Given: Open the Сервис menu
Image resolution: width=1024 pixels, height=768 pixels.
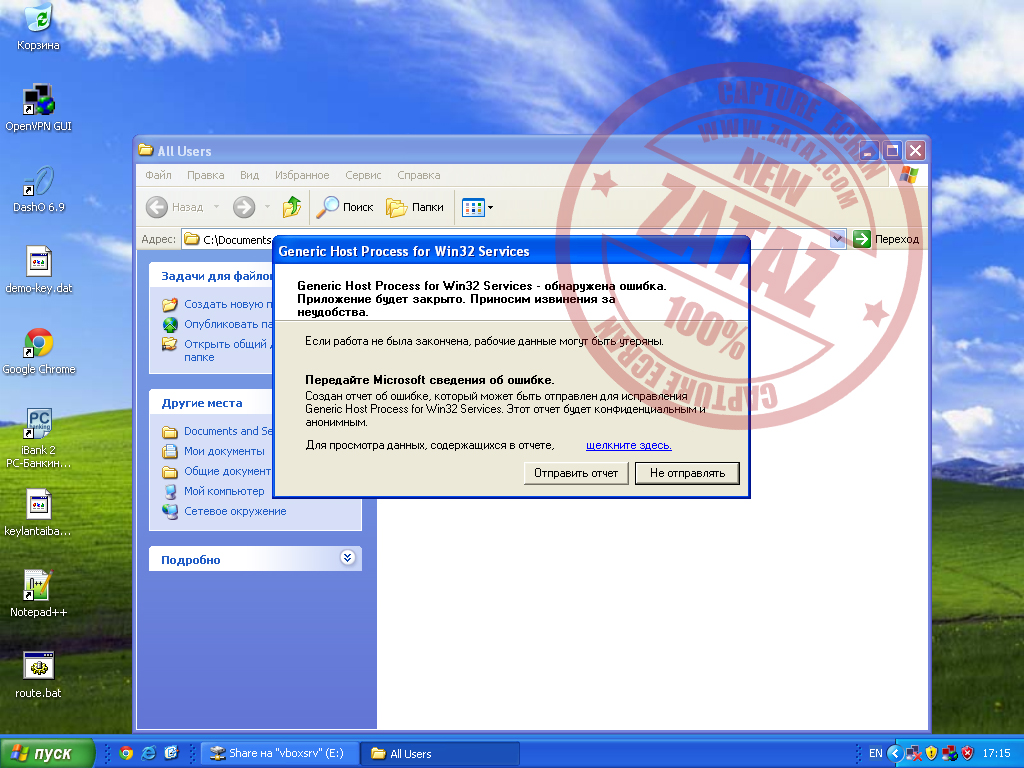Looking at the screenshot, I should (x=363, y=175).
